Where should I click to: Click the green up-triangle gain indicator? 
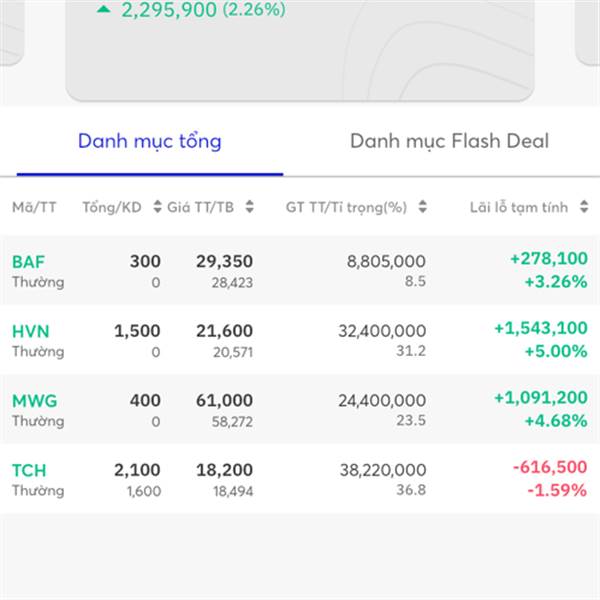104,10
